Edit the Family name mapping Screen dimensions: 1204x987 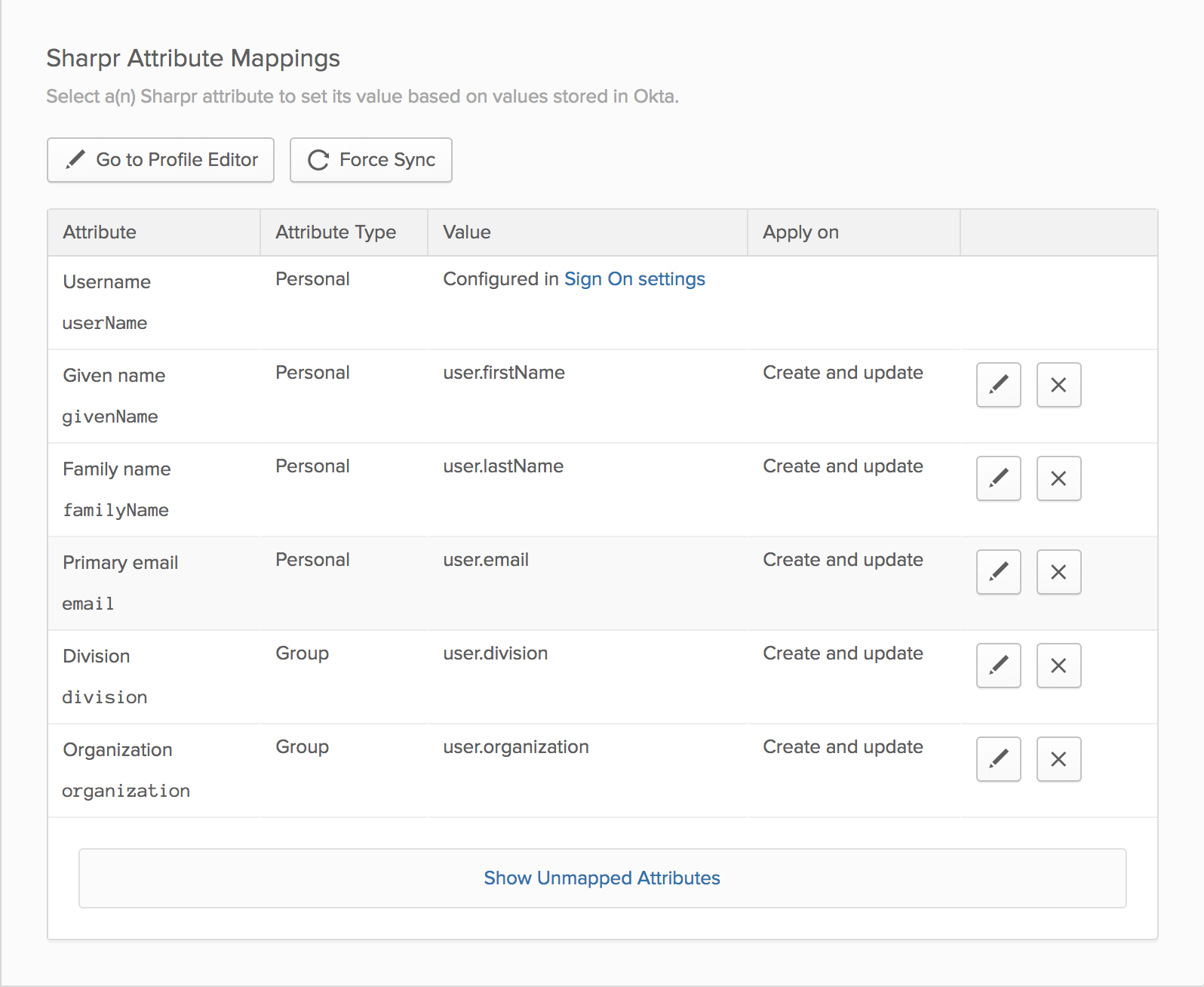[998, 478]
